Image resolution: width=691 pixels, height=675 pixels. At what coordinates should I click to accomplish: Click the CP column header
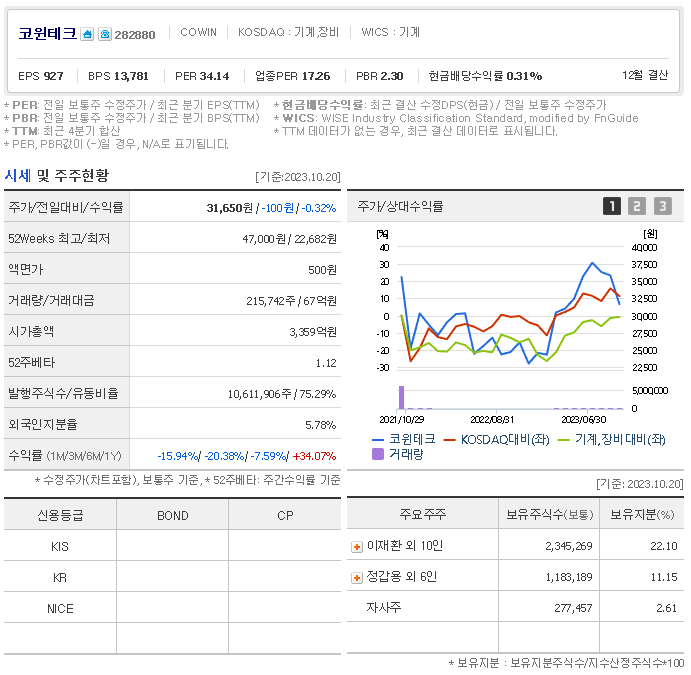pos(285,516)
